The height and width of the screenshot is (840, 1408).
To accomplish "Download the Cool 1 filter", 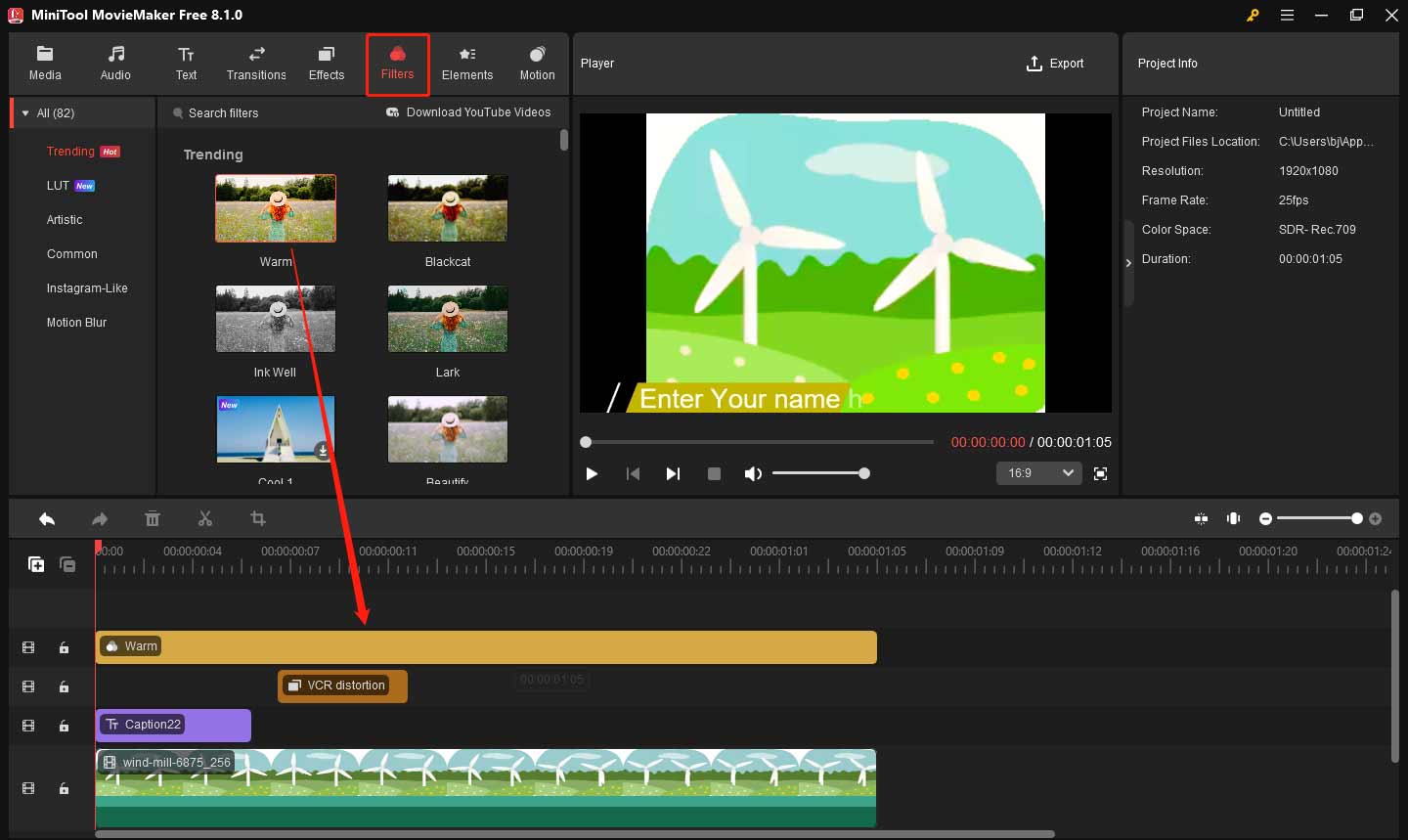I will coord(323,451).
